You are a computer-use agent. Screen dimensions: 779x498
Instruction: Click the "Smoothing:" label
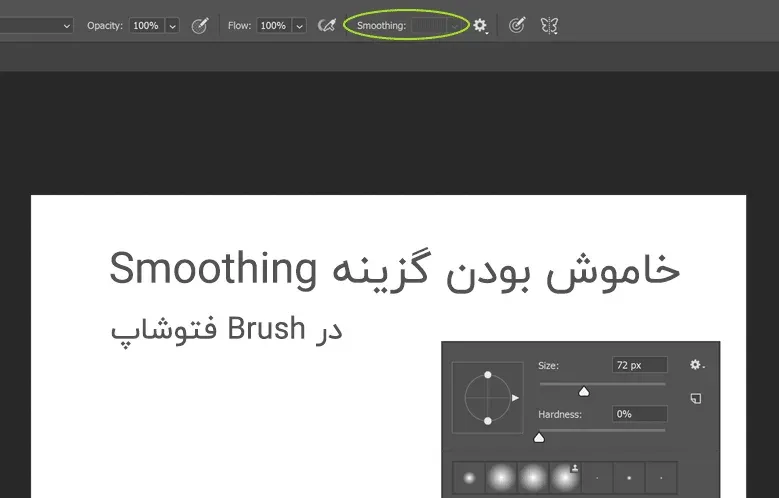(x=382, y=26)
